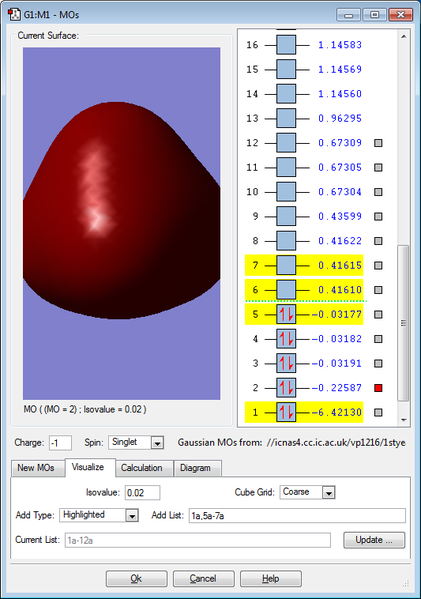
Task: Select energy value 0.41610
Action: pyautogui.click(x=340, y=290)
